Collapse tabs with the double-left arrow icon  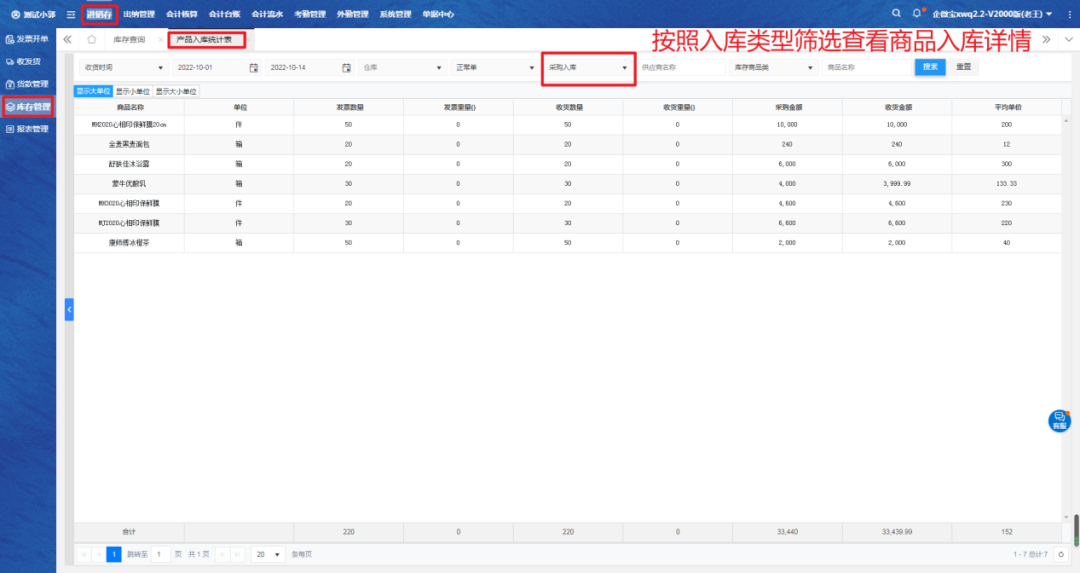67,39
